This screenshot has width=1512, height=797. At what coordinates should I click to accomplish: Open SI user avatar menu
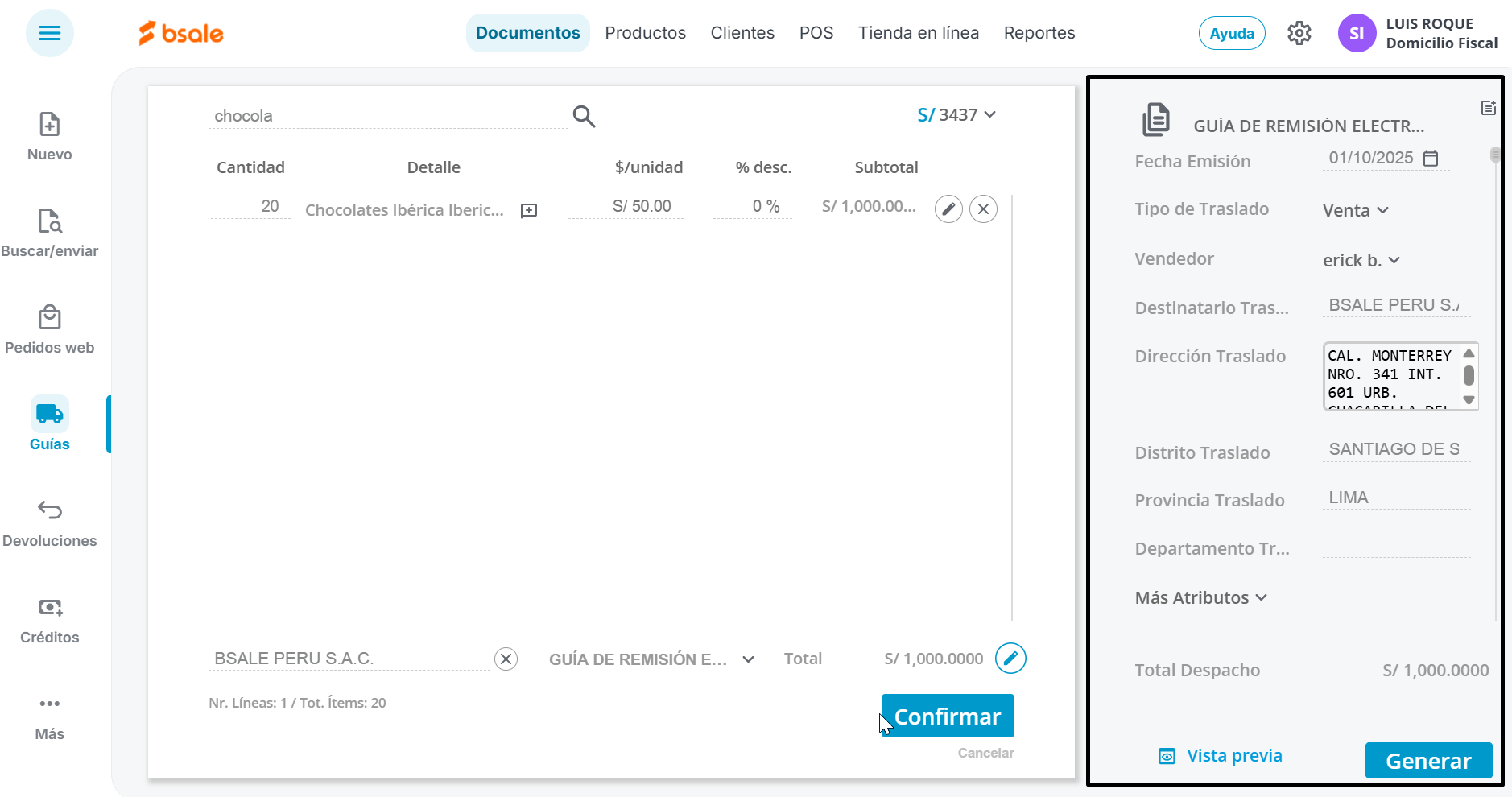1357,33
